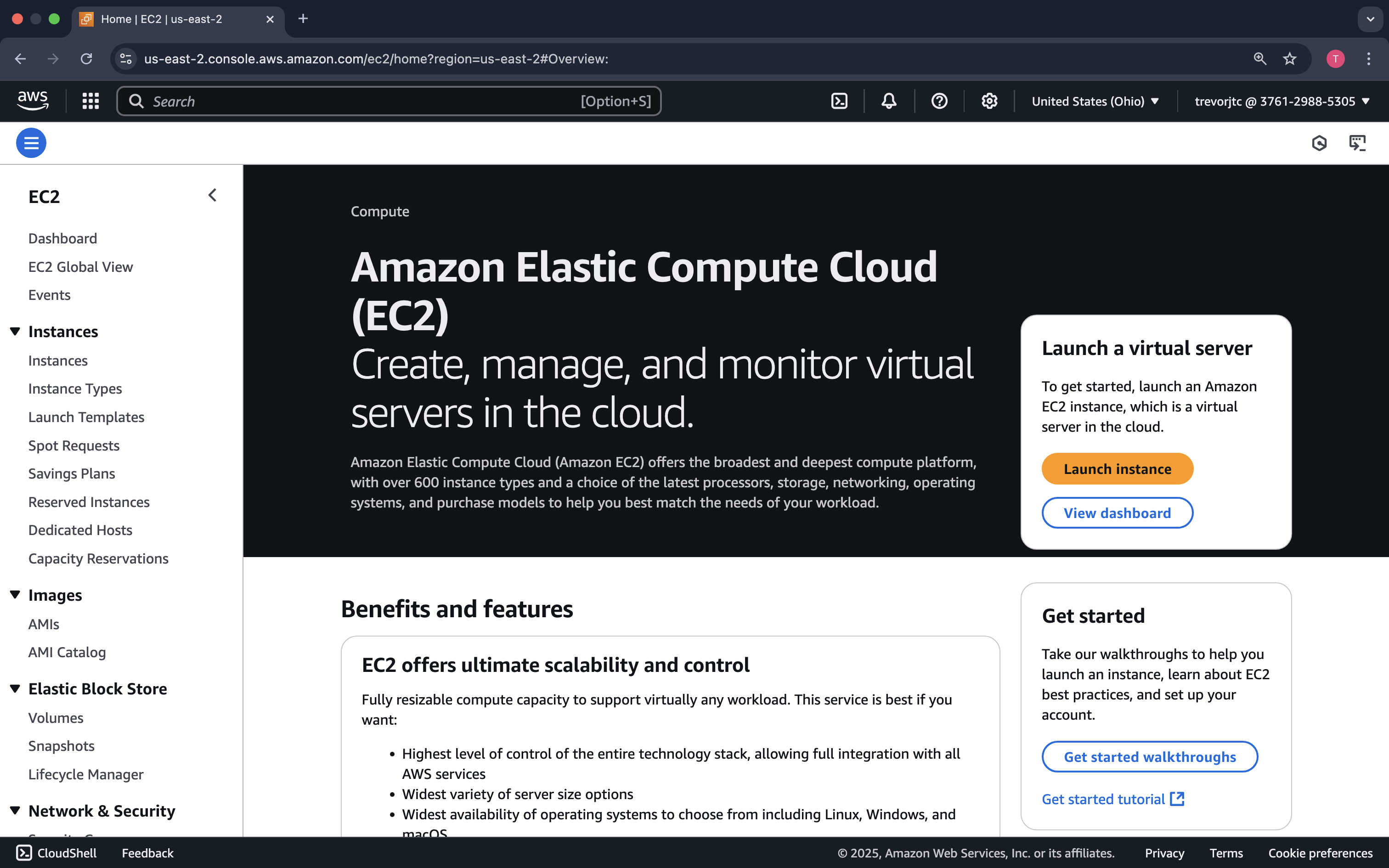Open the settings gear in the header
Screen dimensions: 1389x868
pos(988,101)
